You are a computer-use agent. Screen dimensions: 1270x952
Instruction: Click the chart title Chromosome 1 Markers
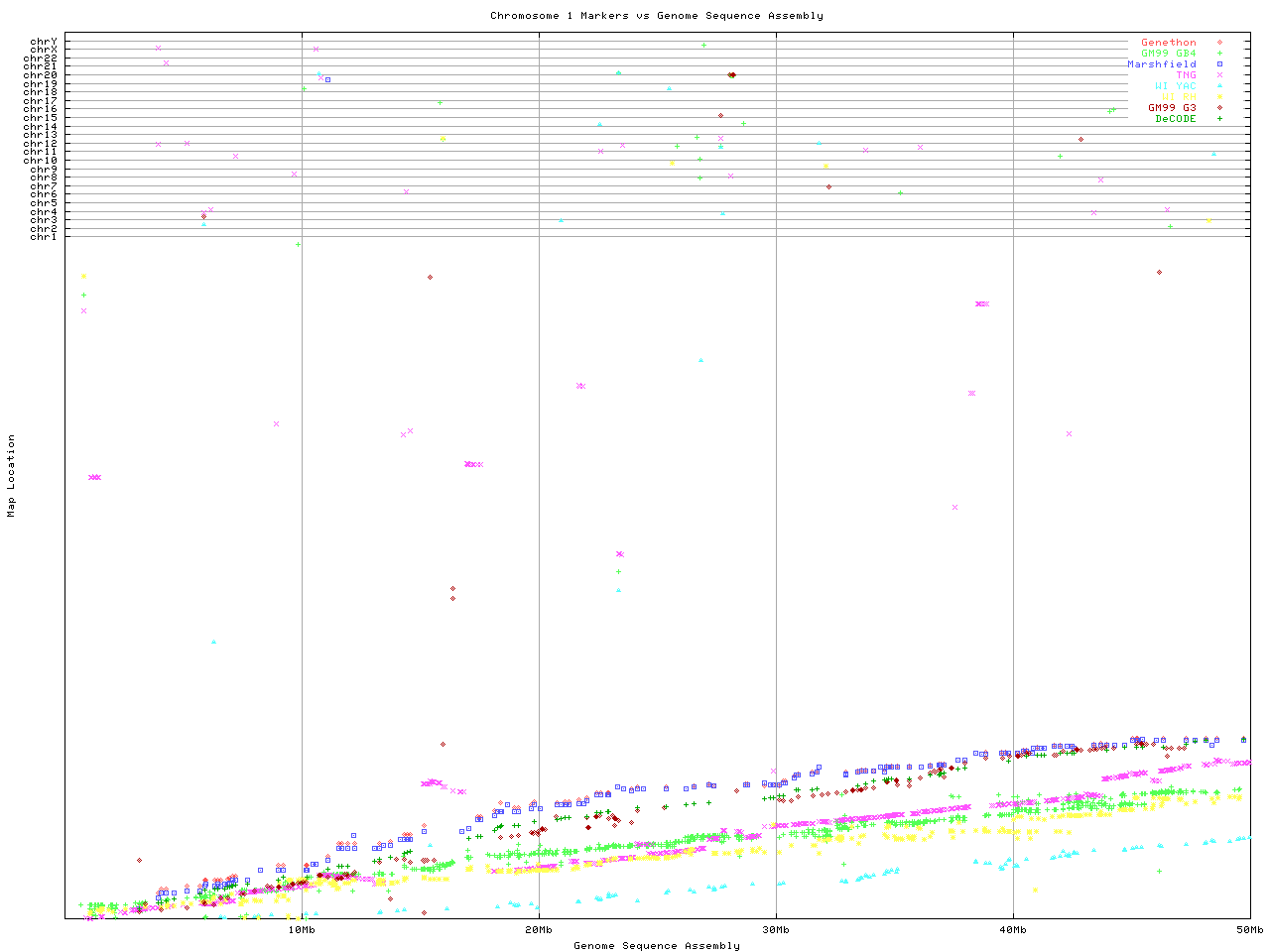[656, 16]
